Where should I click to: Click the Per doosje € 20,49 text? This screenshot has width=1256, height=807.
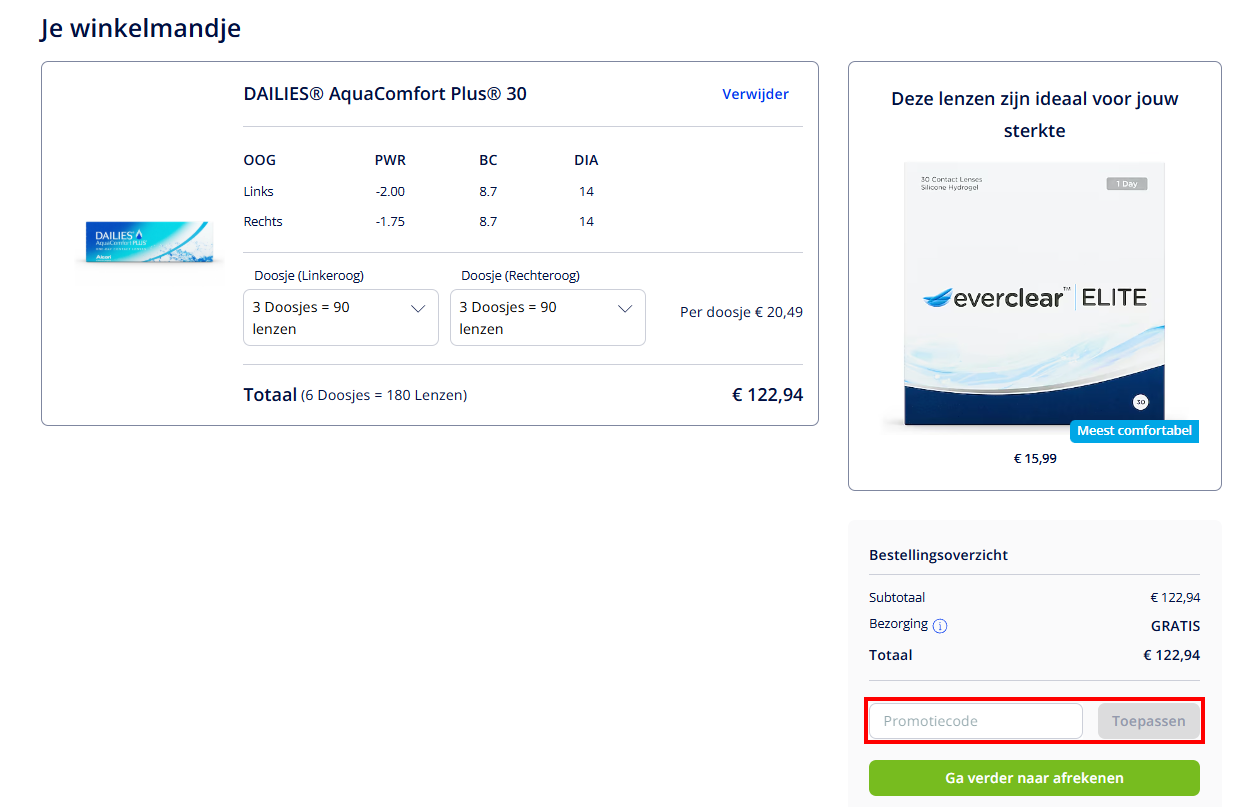point(741,312)
